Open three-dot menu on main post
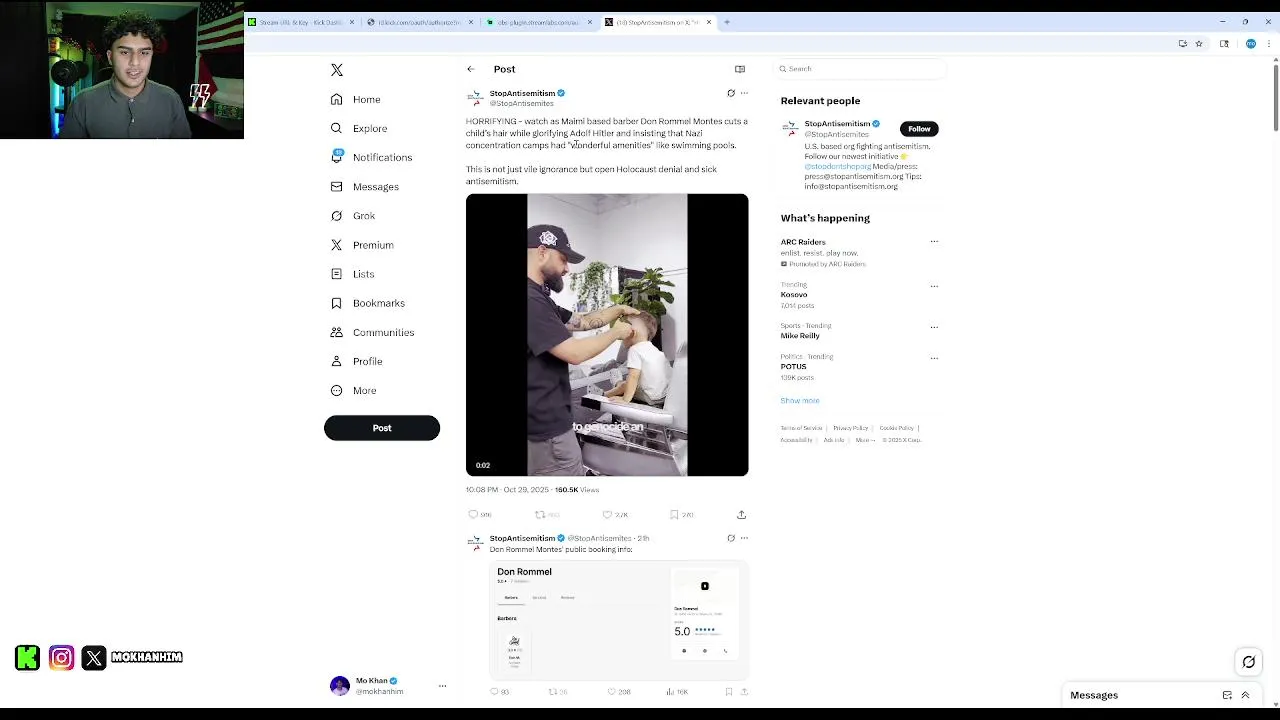This screenshot has height=720, width=1280. (744, 93)
